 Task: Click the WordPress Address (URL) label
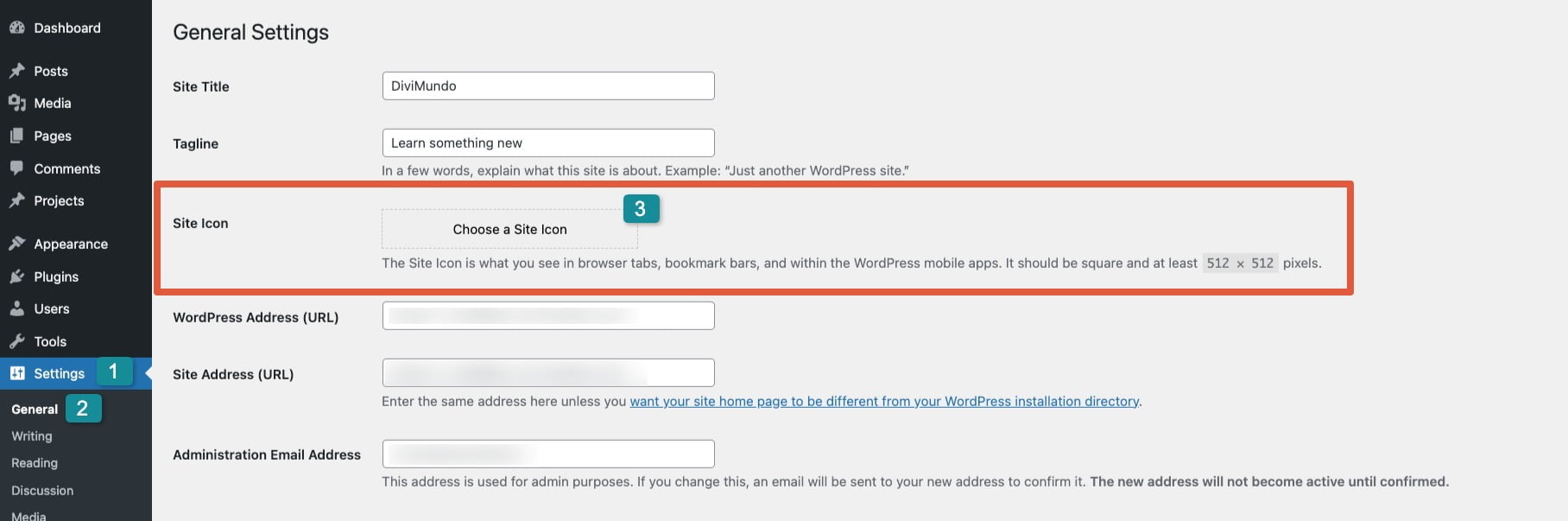pyautogui.click(x=256, y=317)
